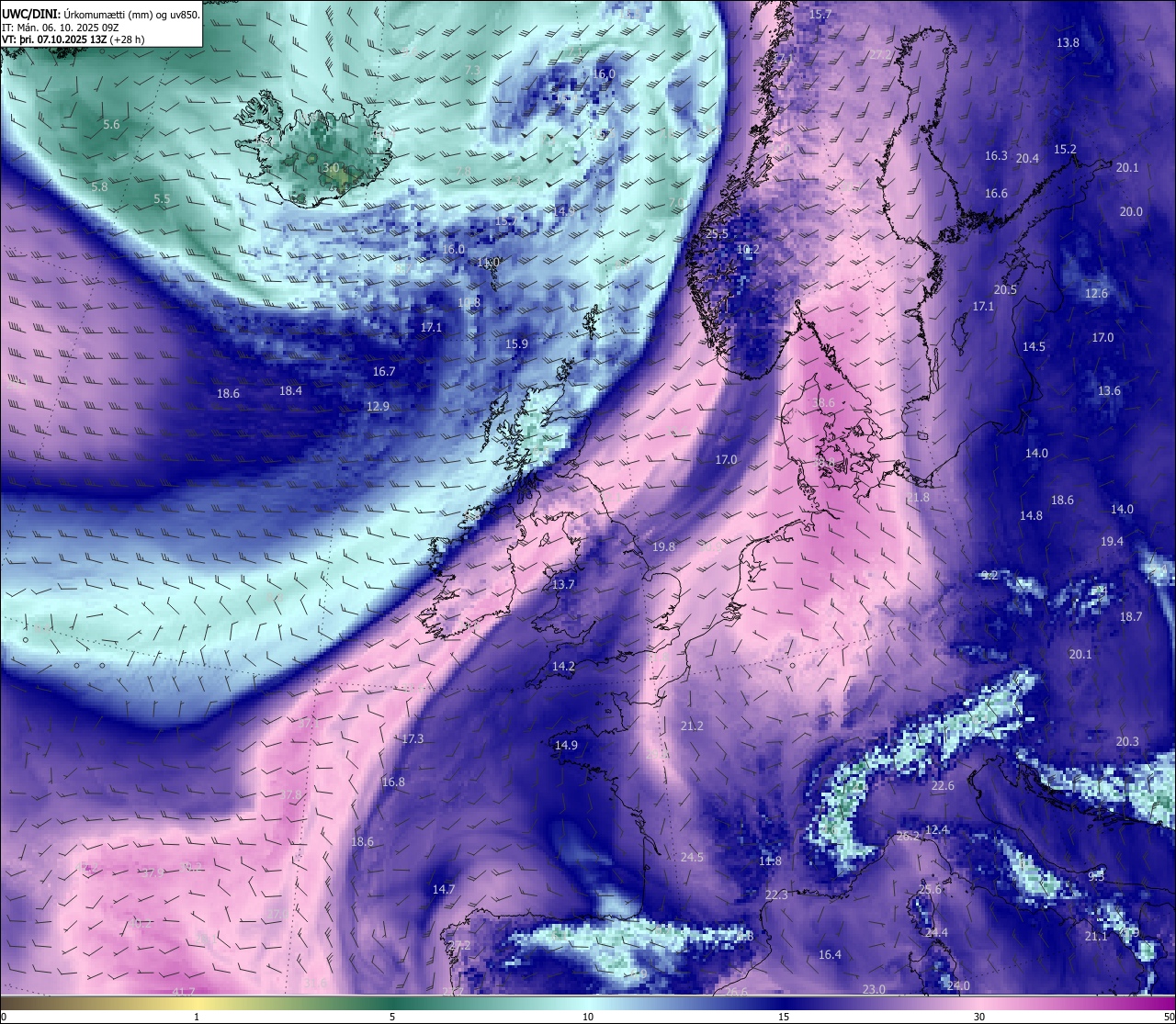Click the 14.7 value on the map
This screenshot has width=1176, height=1024.
pos(444,889)
